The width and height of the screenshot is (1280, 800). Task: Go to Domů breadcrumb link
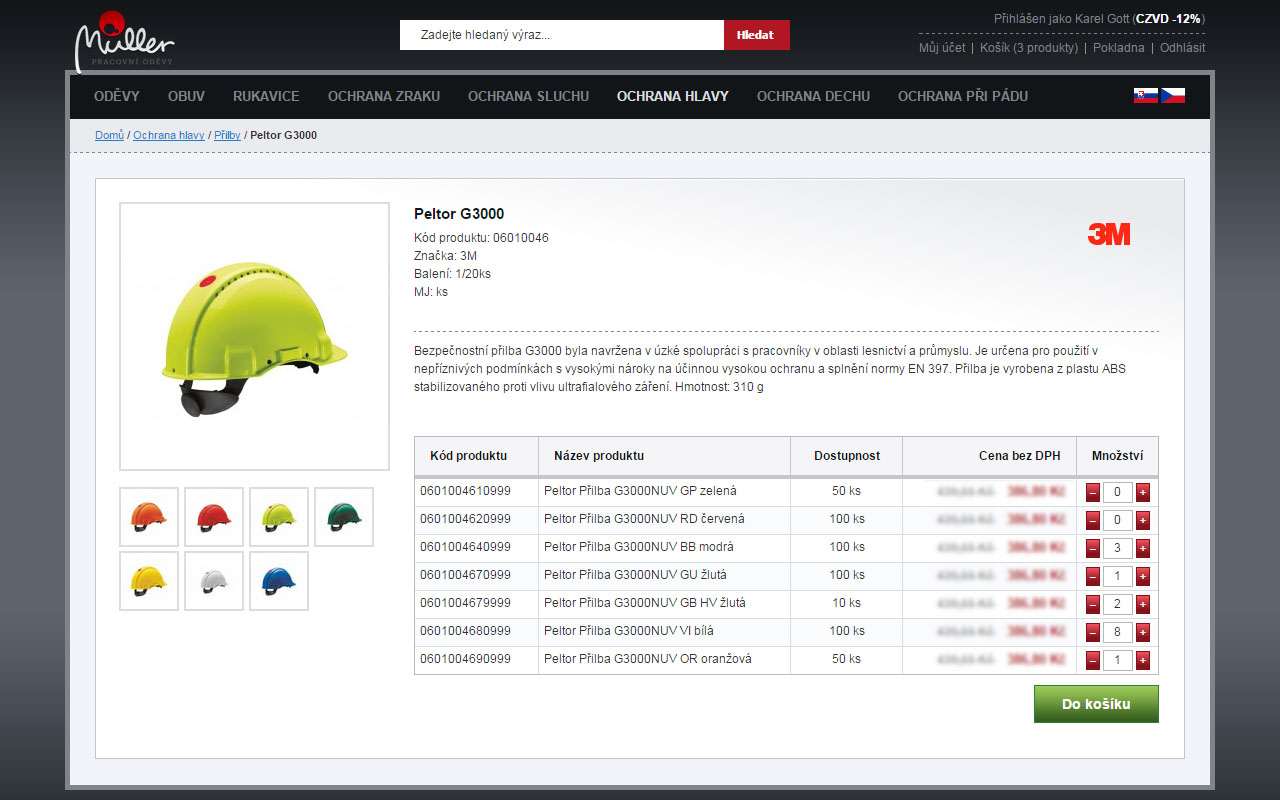(110, 135)
